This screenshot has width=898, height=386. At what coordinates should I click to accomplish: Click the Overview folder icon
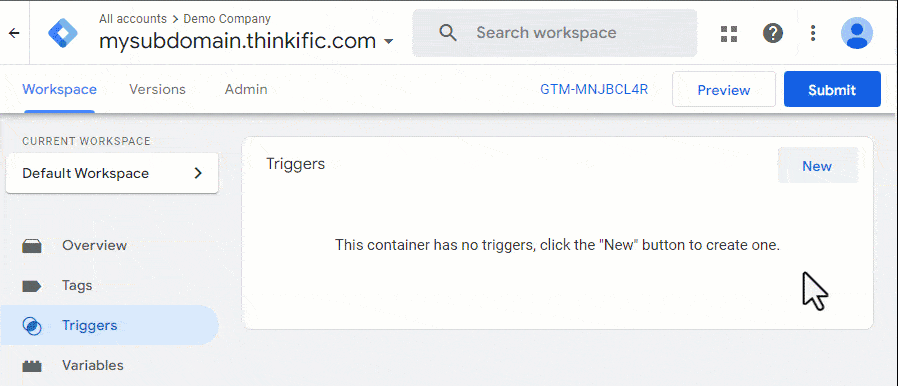pyautogui.click(x=32, y=246)
